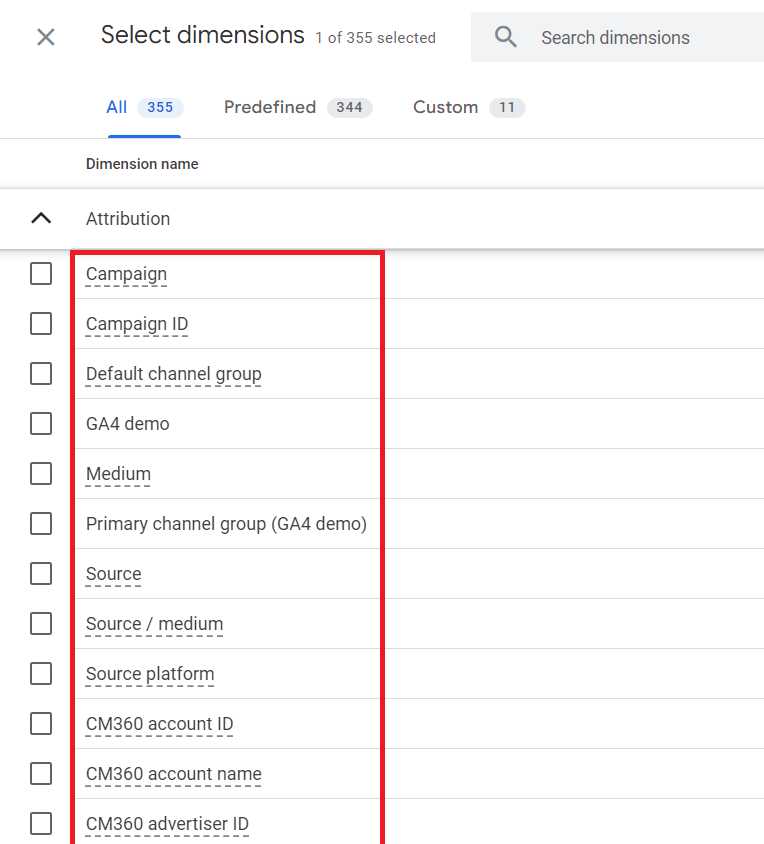Toggle Primary channel group (GA4 demo) checkbox
Viewport: 764px width, 844px height.
tap(41, 524)
